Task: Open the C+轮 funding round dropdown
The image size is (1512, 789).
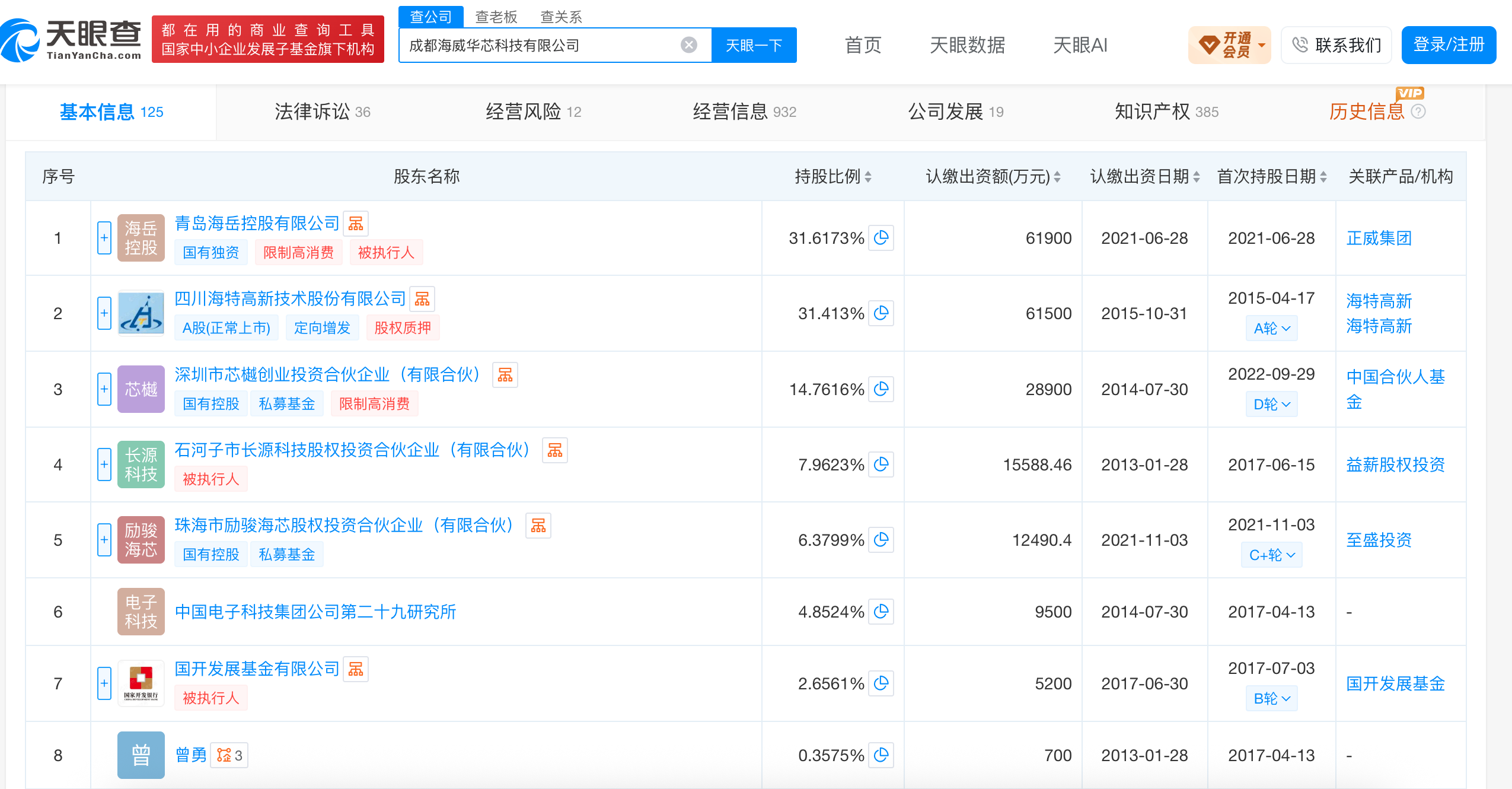Action: (1272, 555)
